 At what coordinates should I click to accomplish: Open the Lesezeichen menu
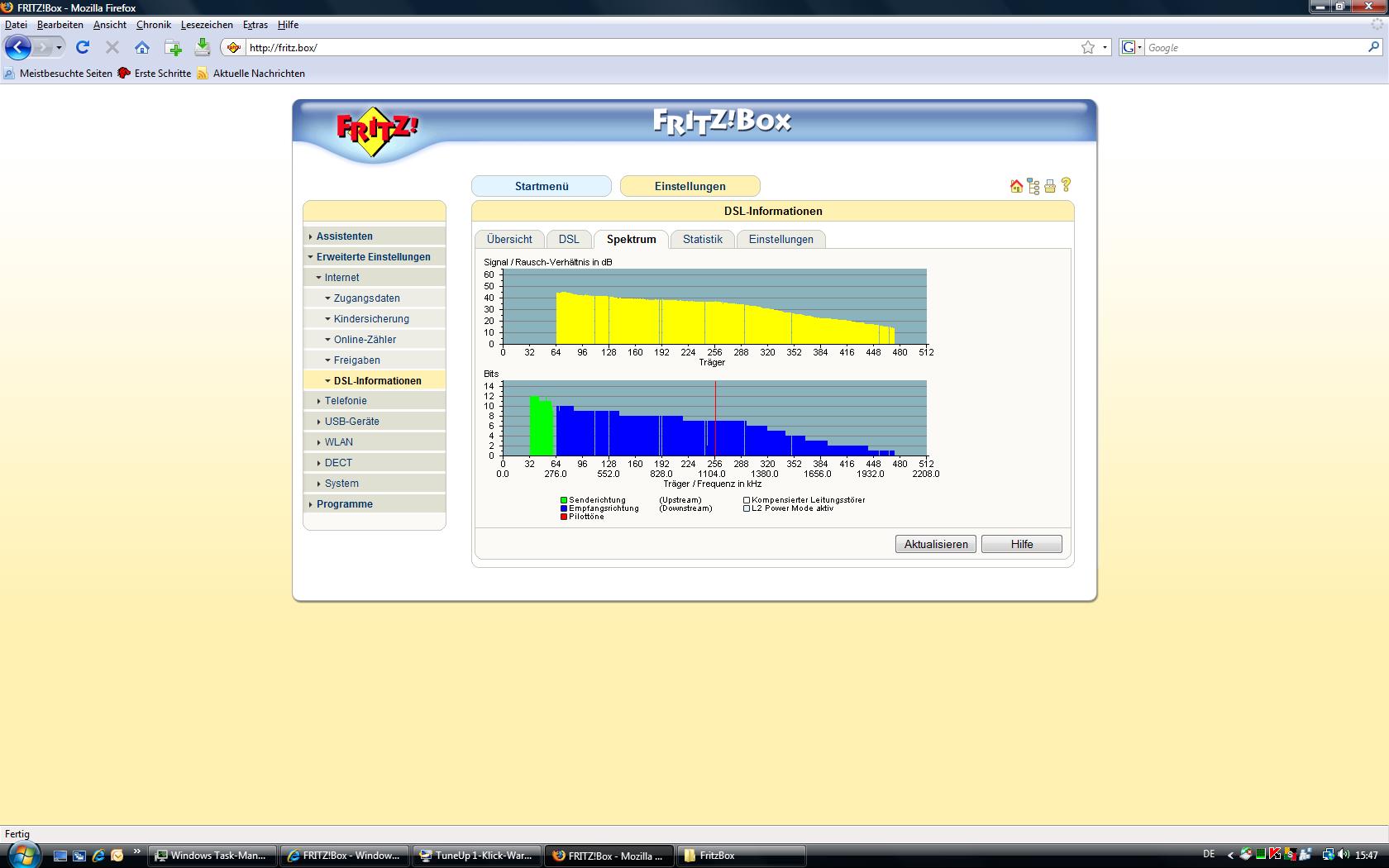tap(207, 25)
